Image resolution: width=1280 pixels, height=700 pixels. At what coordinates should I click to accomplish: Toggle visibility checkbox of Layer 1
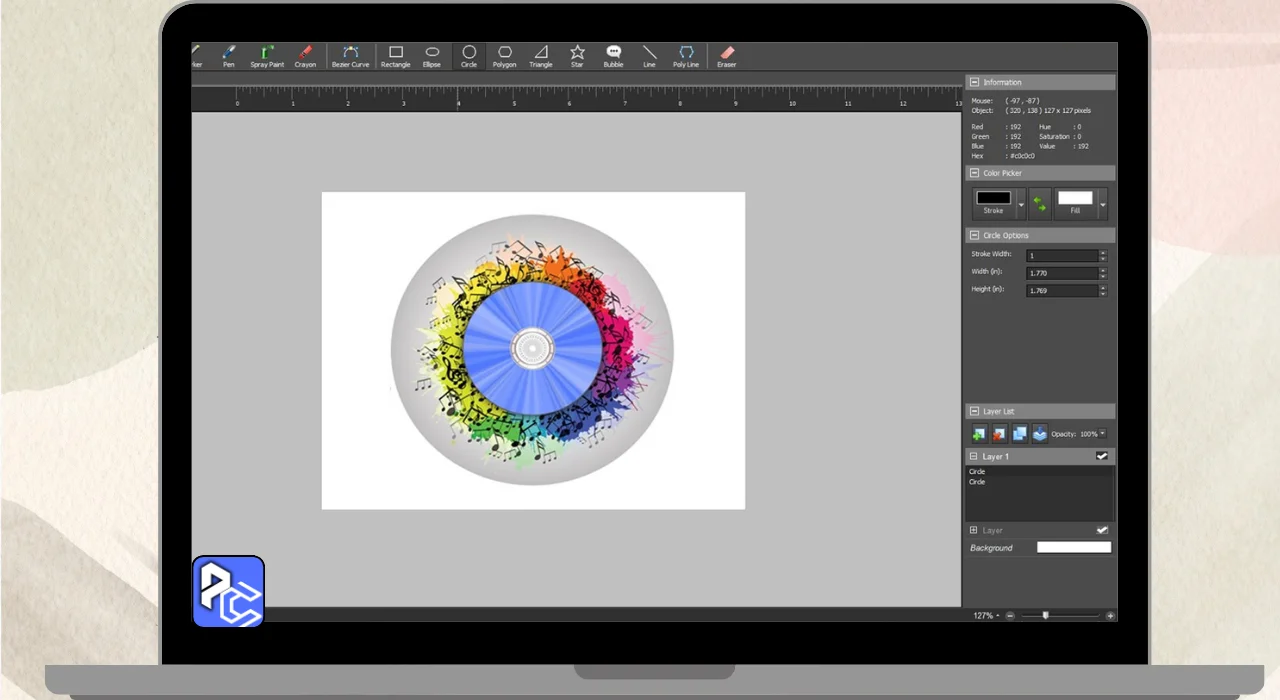tap(1102, 456)
